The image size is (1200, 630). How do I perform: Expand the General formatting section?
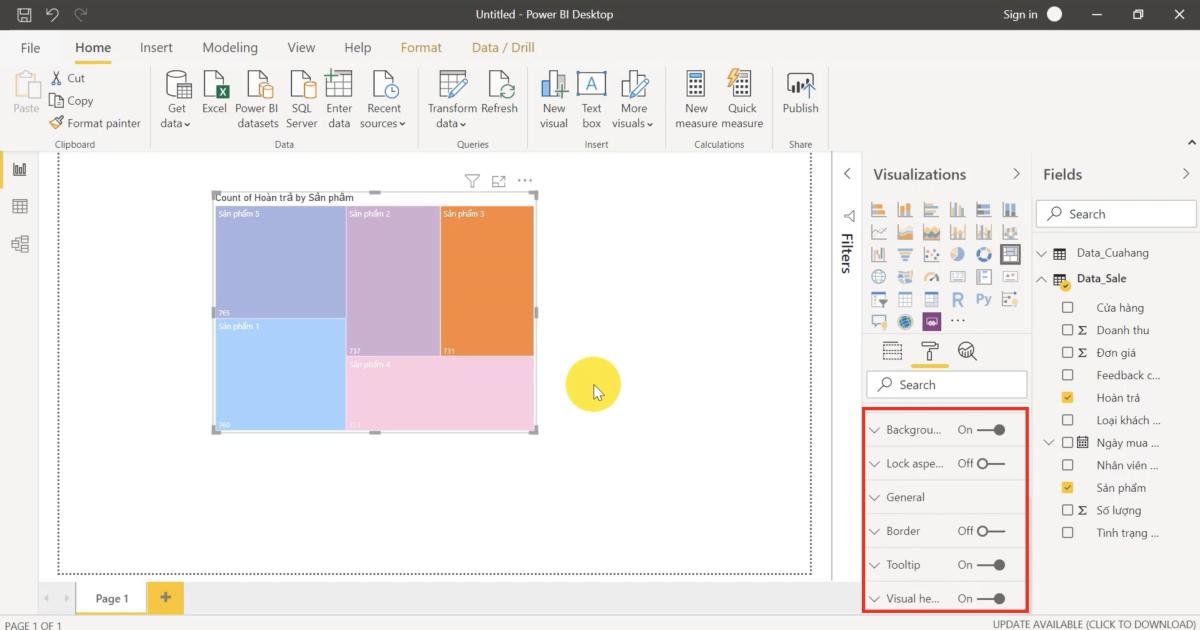878,496
